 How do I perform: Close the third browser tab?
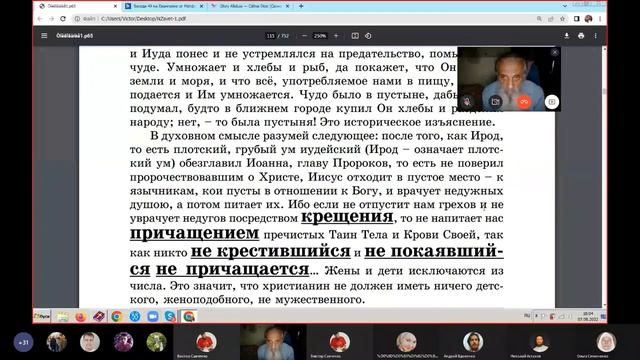(x=287, y=6)
